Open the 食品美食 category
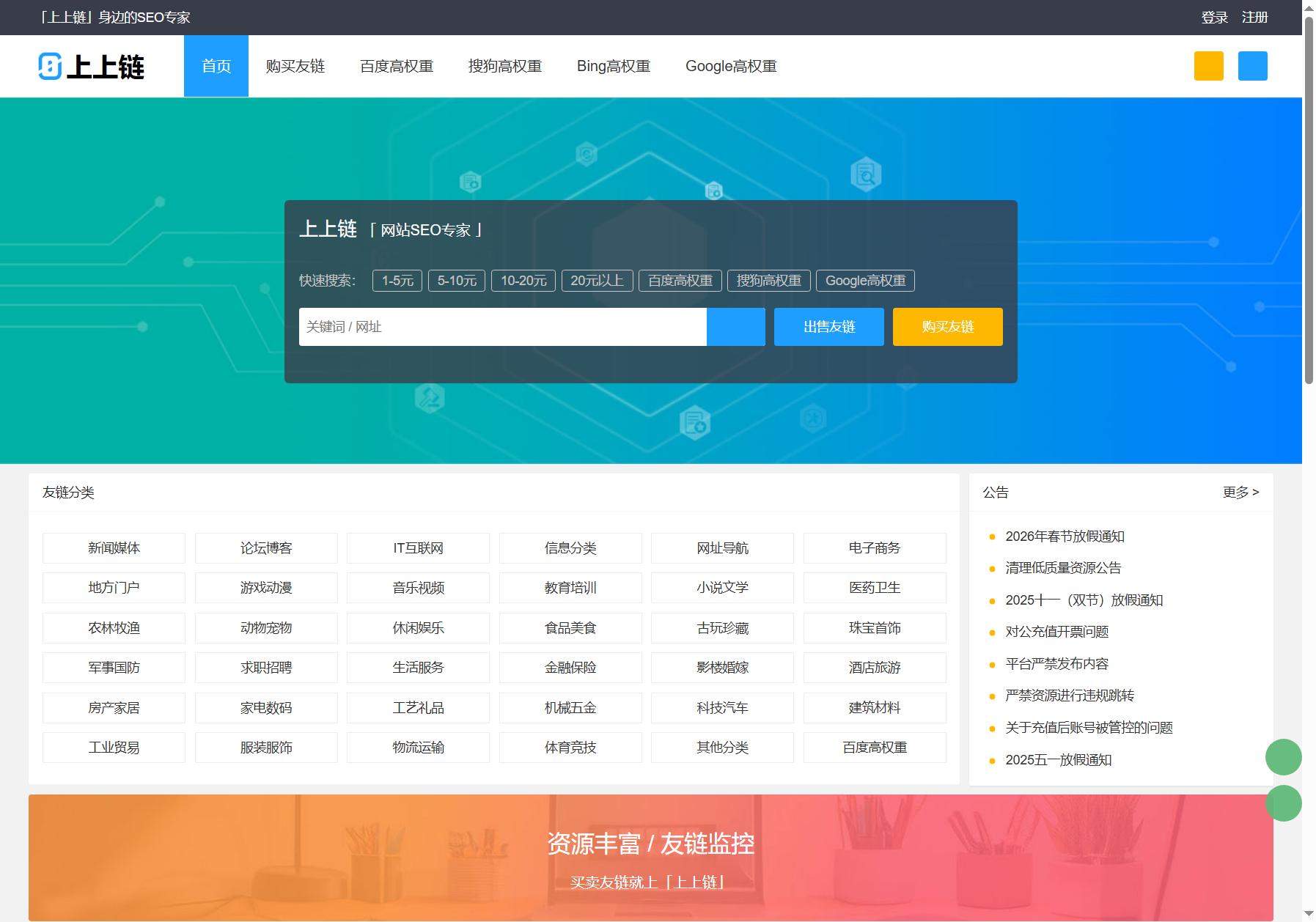Screen dimensions: 1316x922 (570, 628)
